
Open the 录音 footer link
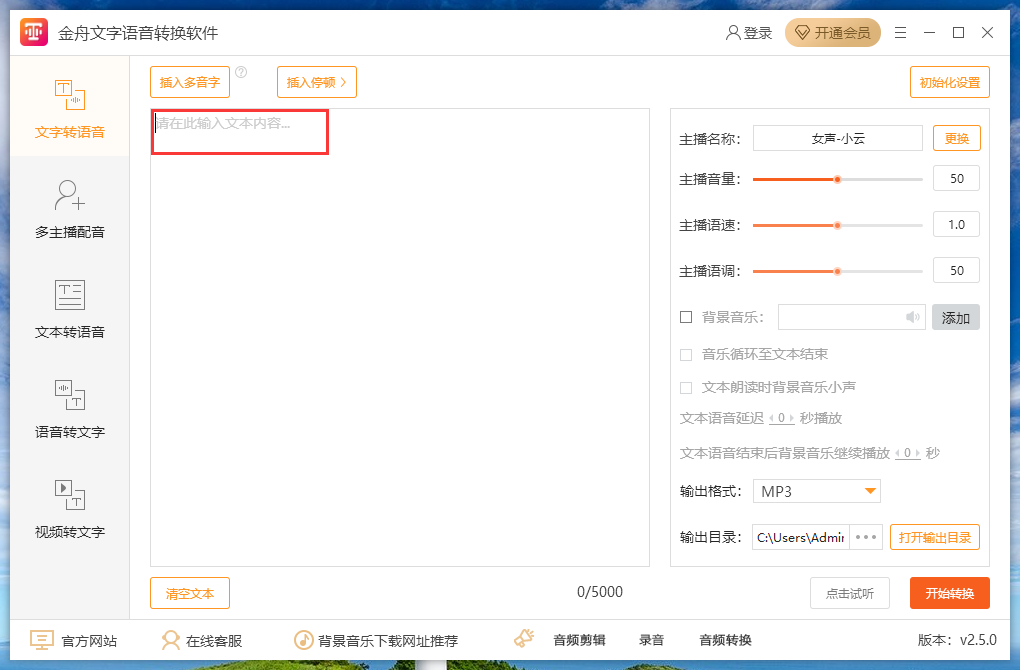[651, 640]
